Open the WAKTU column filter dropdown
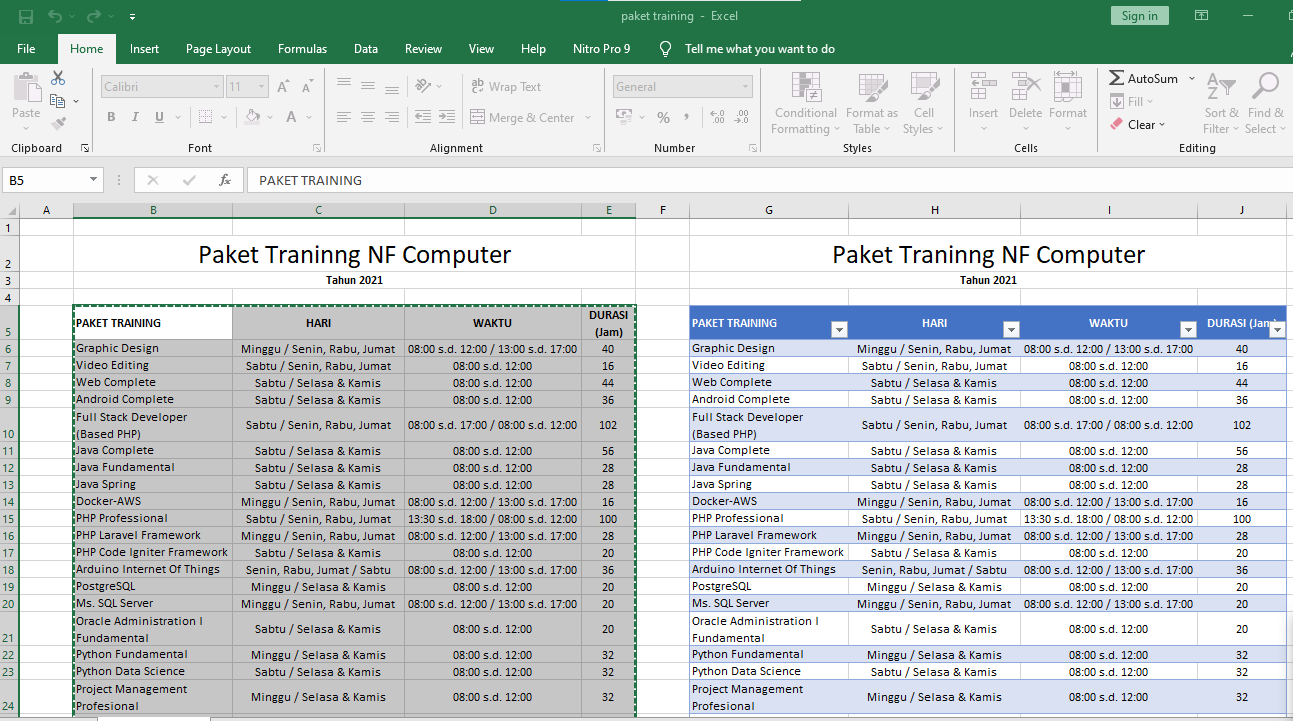Screen dimensions: 1293x721 (x=1188, y=328)
